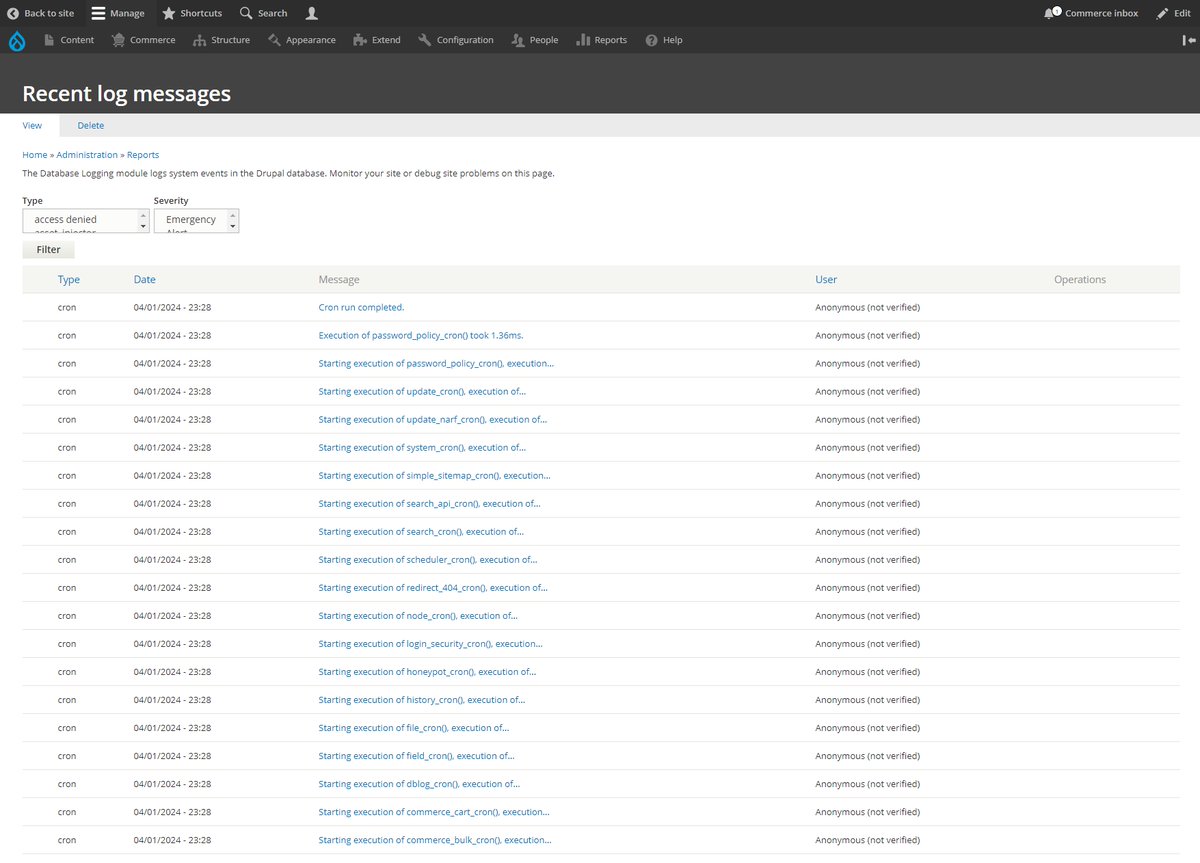Click the Search magnifier icon in toolbar
The image size is (1200, 863).
pyautogui.click(x=246, y=13)
